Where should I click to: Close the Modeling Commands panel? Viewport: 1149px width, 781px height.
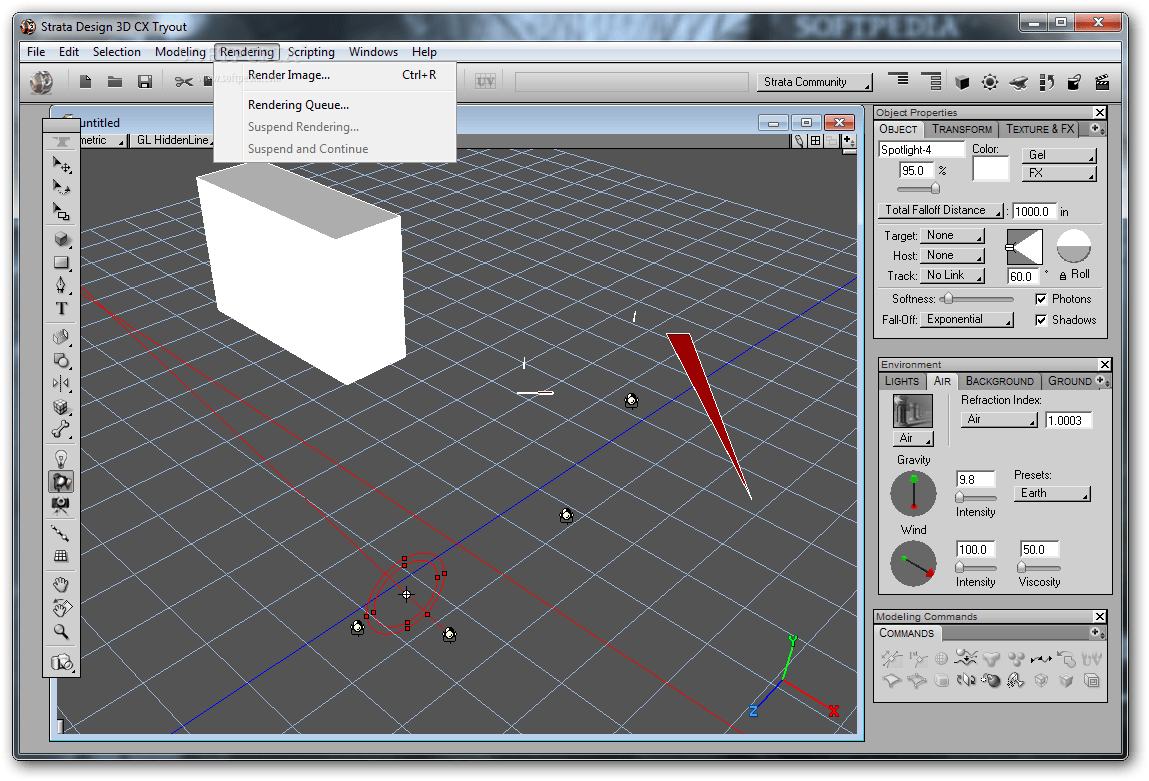(1100, 616)
